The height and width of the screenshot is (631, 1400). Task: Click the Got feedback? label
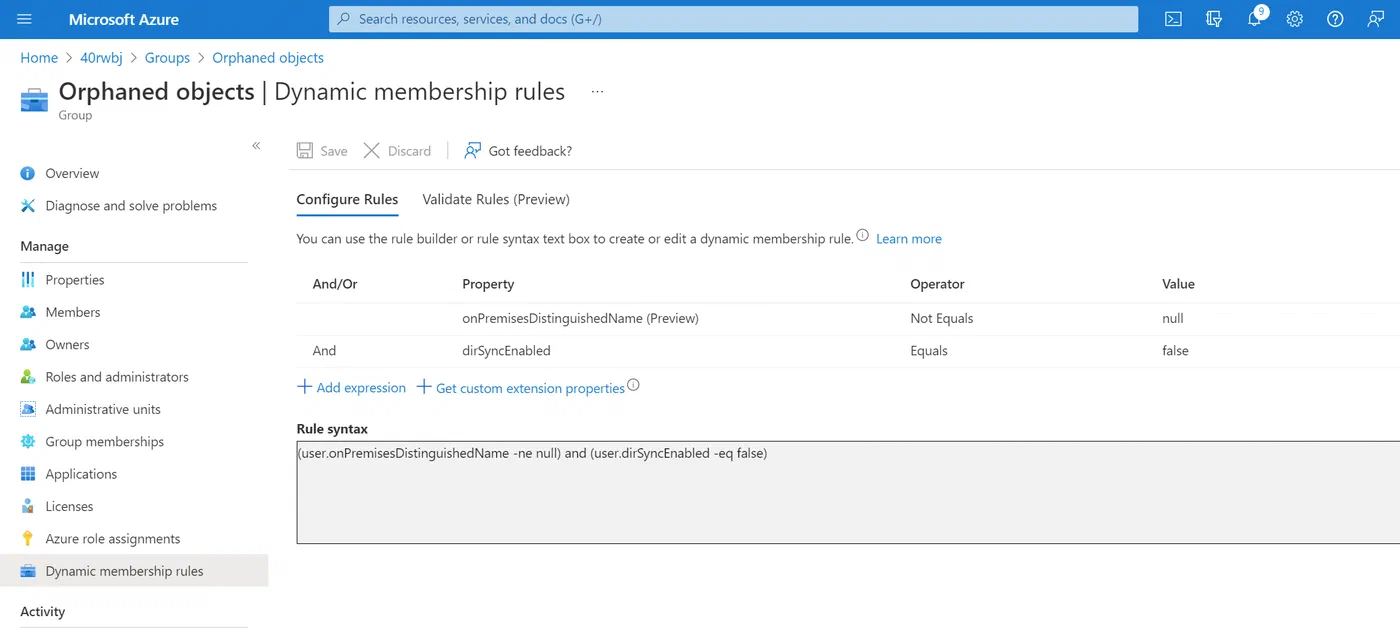click(530, 151)
